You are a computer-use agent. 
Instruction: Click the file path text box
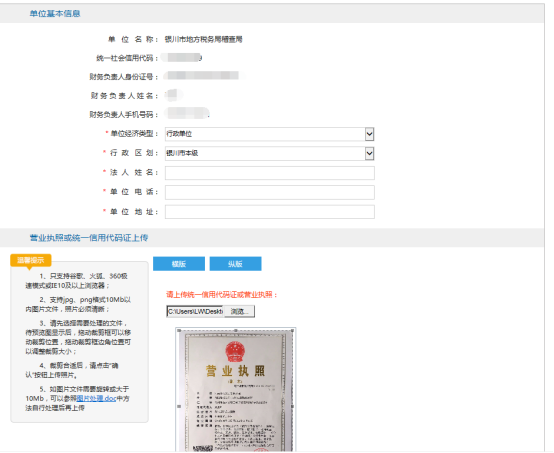tap(195, 311)
